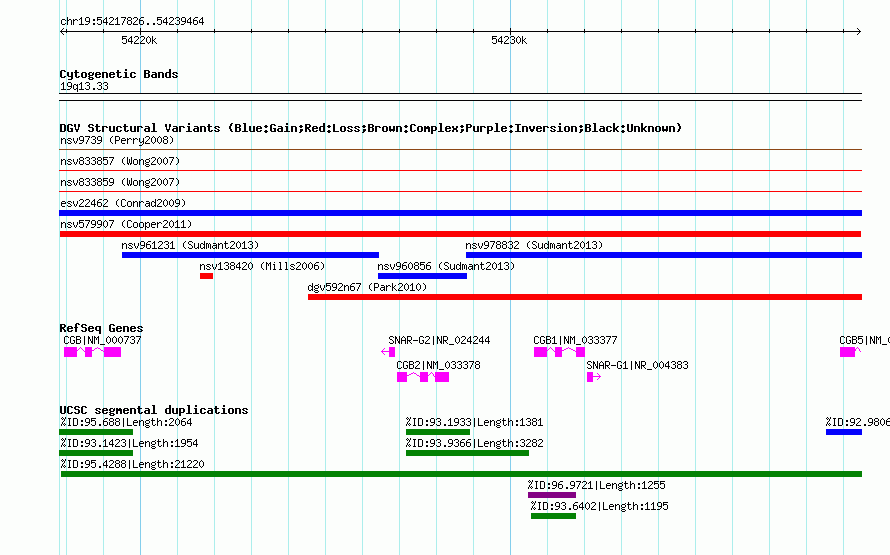Click the ruler's left end arrow
Viewport: 890px width, 555px height.
point(63,32)
